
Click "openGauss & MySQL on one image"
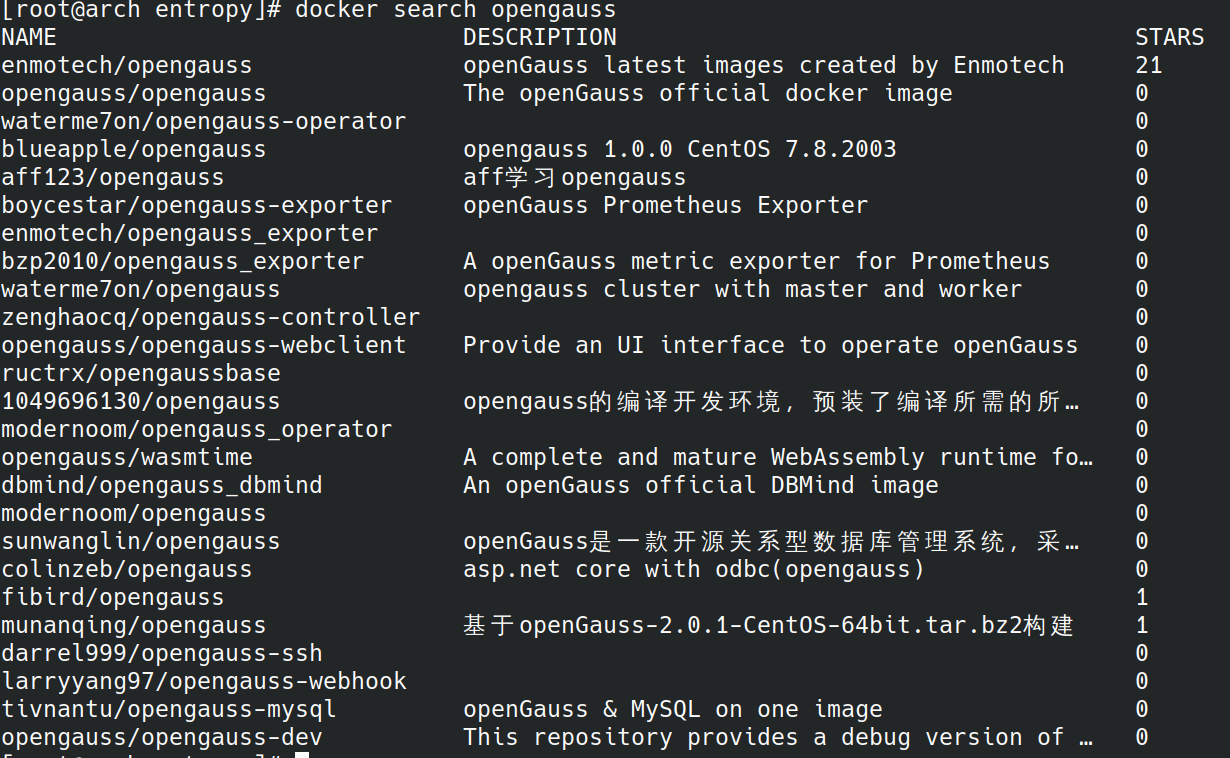[x=673, y=710]
